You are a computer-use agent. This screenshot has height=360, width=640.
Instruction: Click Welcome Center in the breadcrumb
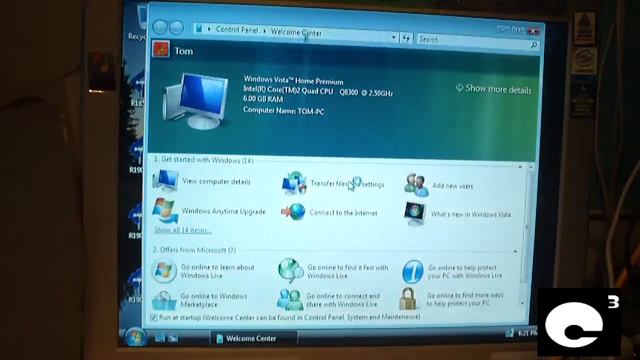(296, 32)
